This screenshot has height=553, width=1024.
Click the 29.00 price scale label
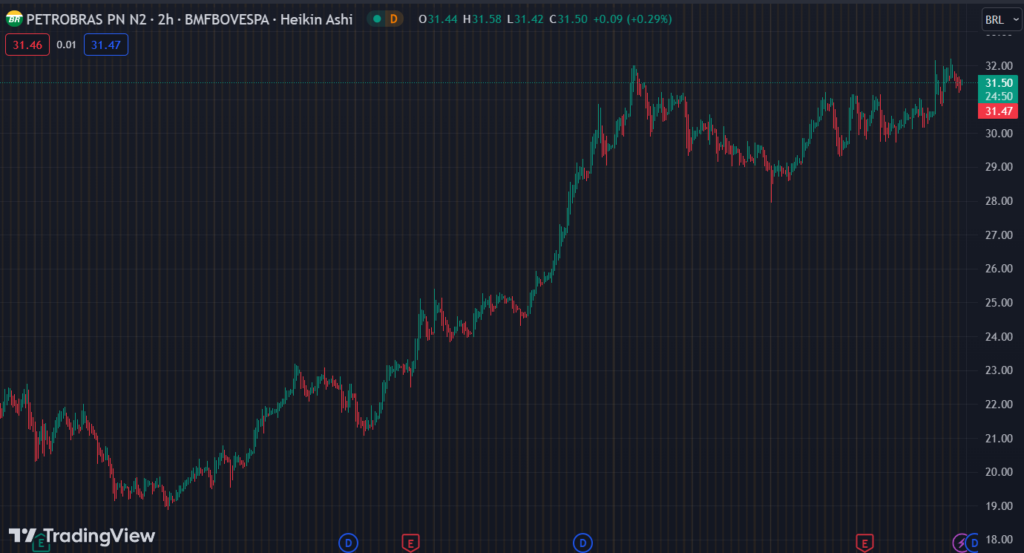pos(999,167)
